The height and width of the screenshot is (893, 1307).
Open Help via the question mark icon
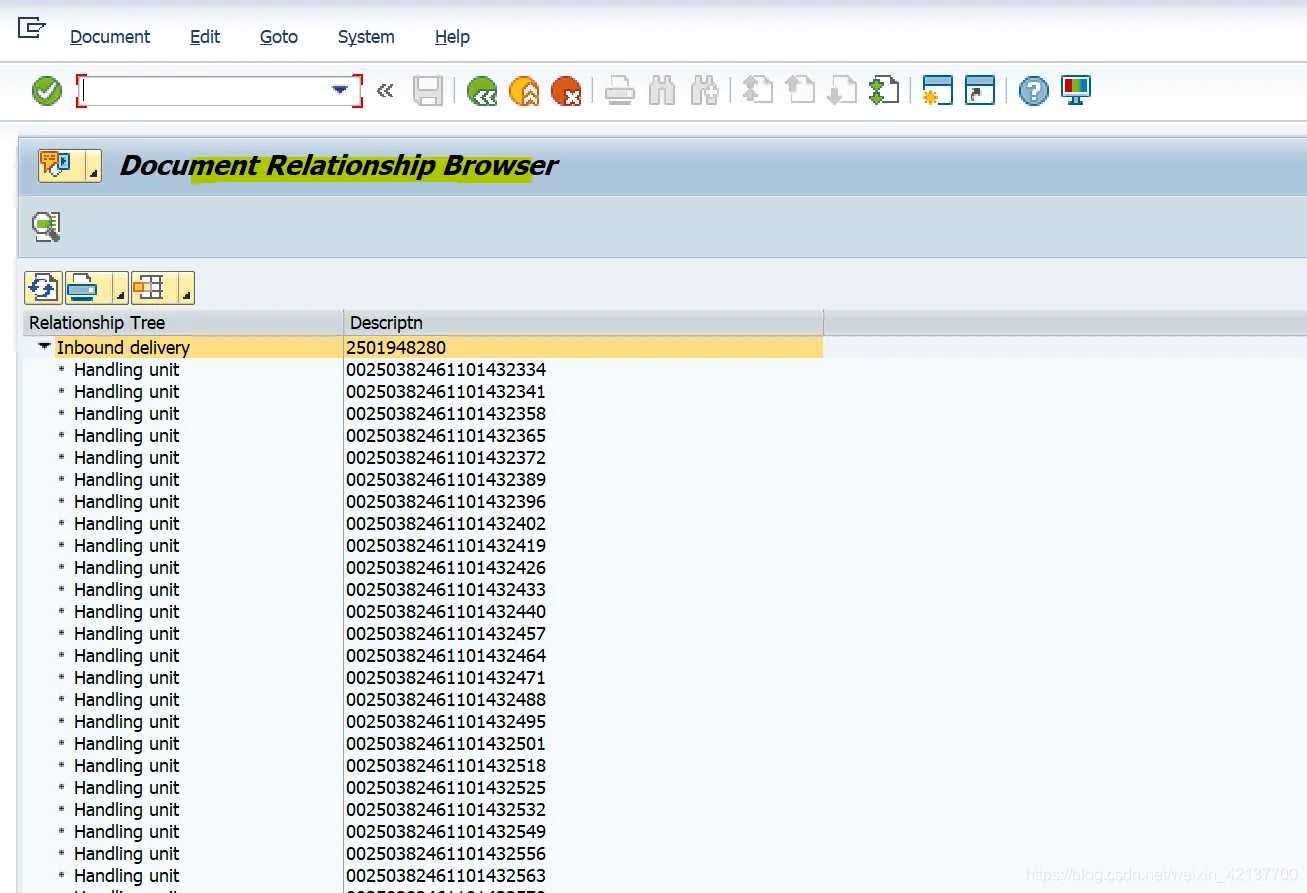[x=1034, y=91]
